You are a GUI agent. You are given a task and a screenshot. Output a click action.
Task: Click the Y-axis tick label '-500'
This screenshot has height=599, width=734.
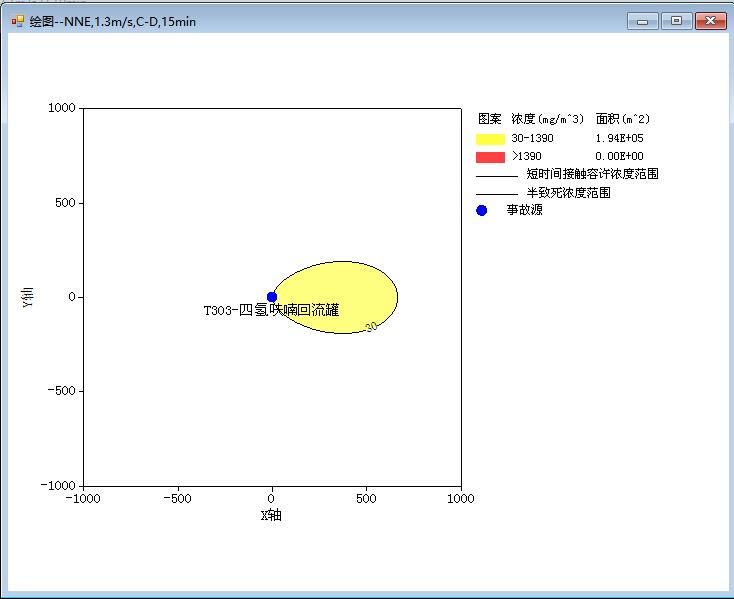(61, 391)
